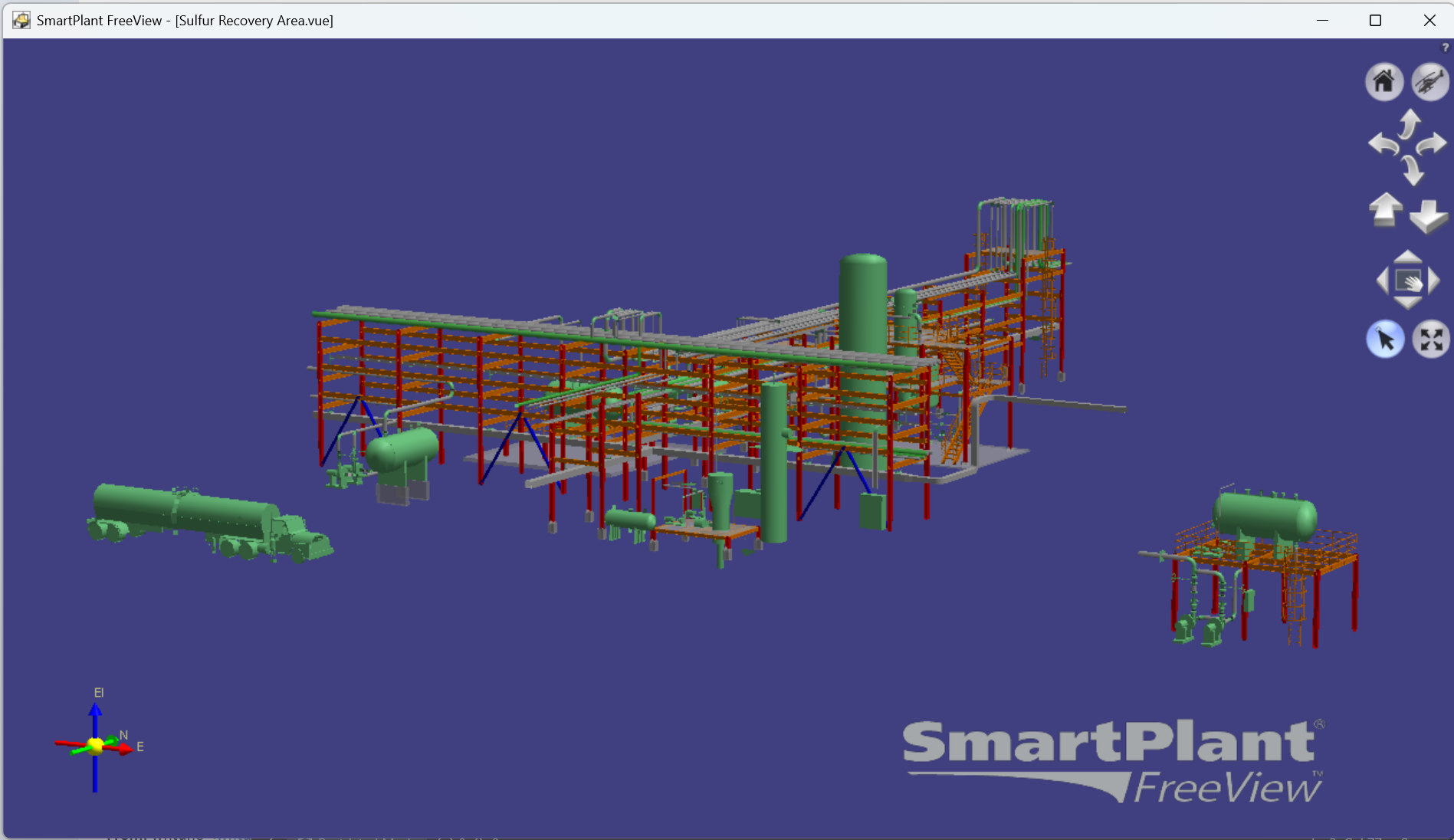
Task: Pan right using the right triangle control
Action: (x=1434, y=281)
